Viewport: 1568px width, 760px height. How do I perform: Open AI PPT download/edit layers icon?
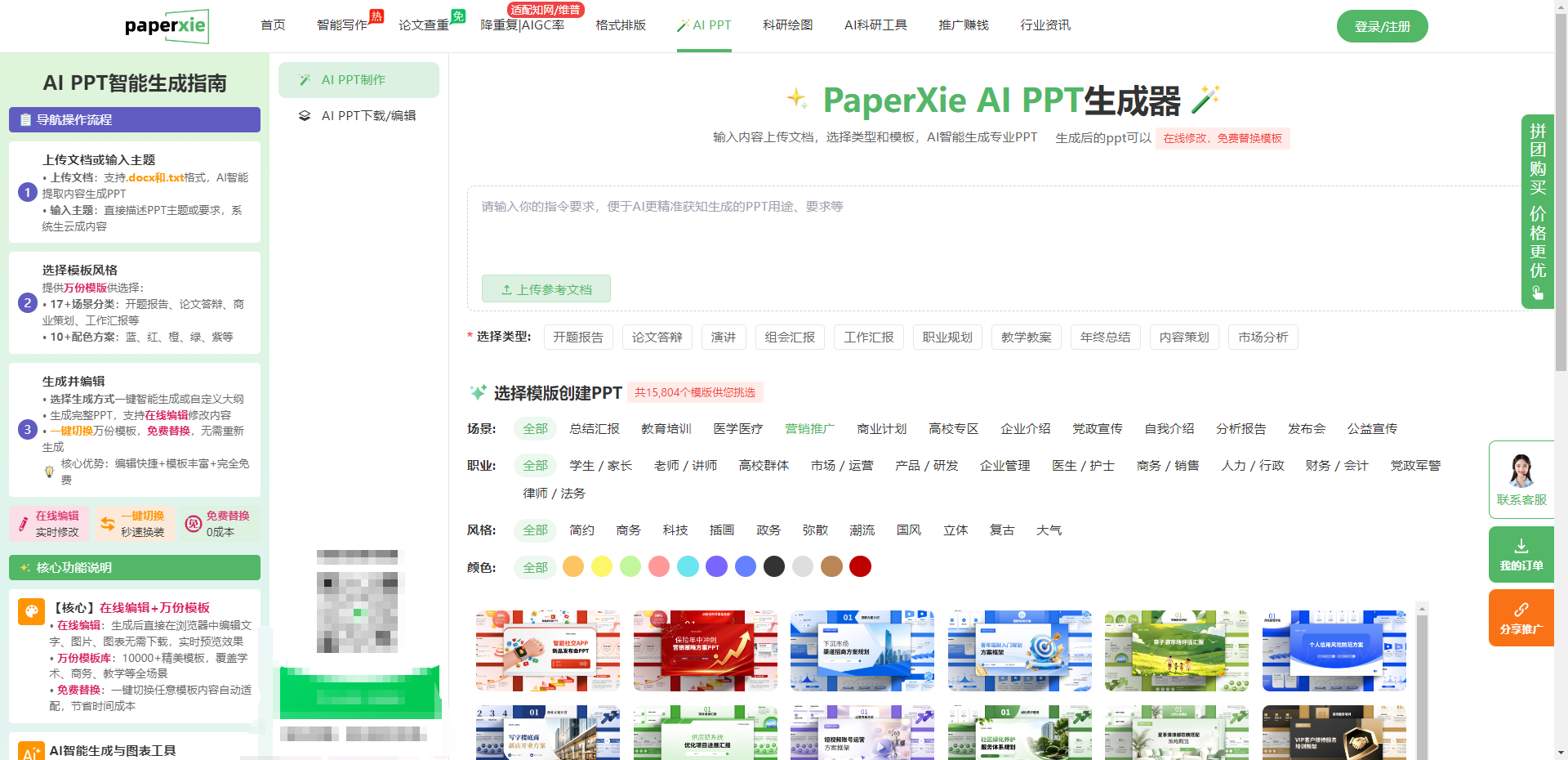(x=305, y=116)
